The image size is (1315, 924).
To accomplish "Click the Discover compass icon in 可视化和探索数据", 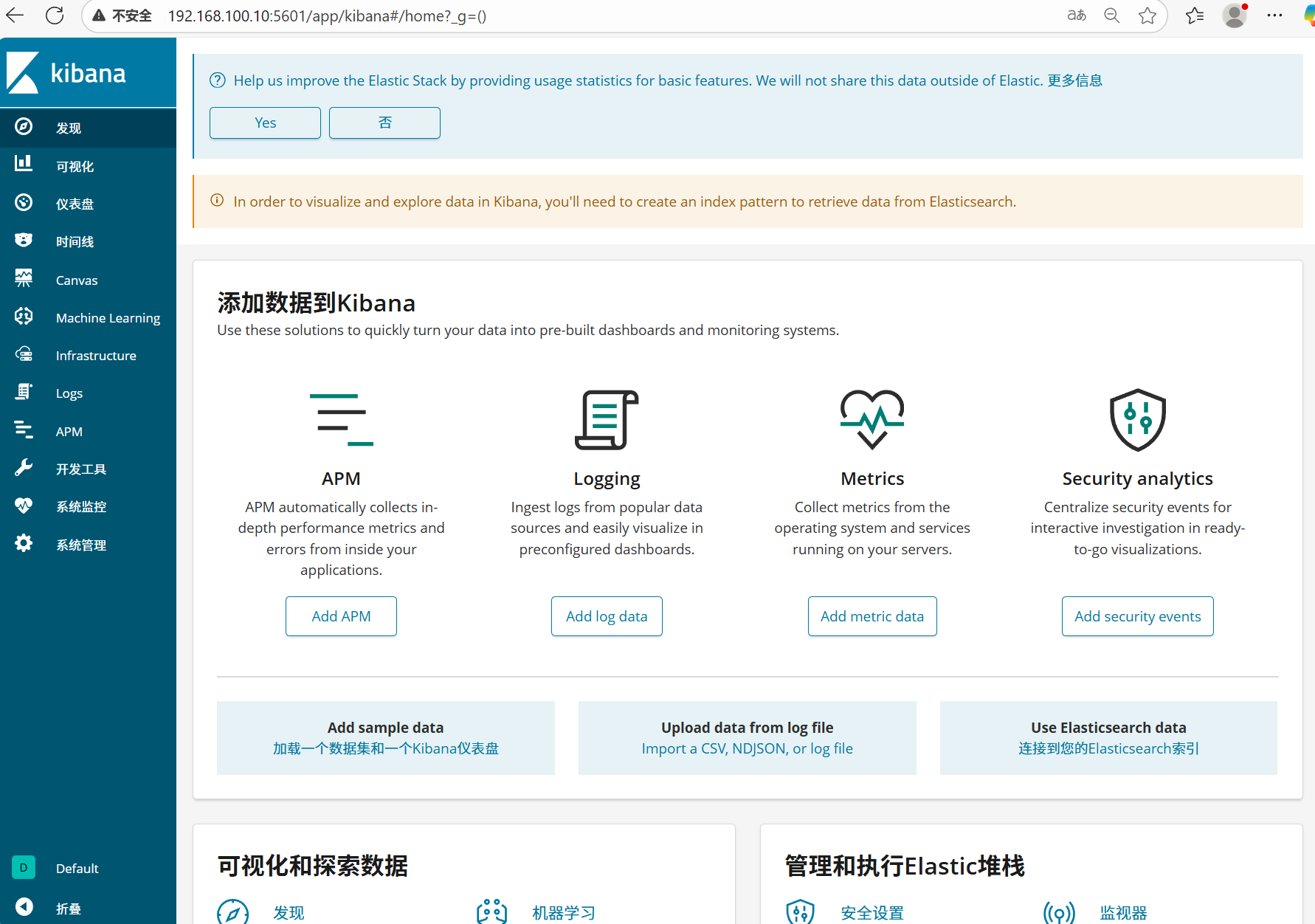I will point(233,912).
